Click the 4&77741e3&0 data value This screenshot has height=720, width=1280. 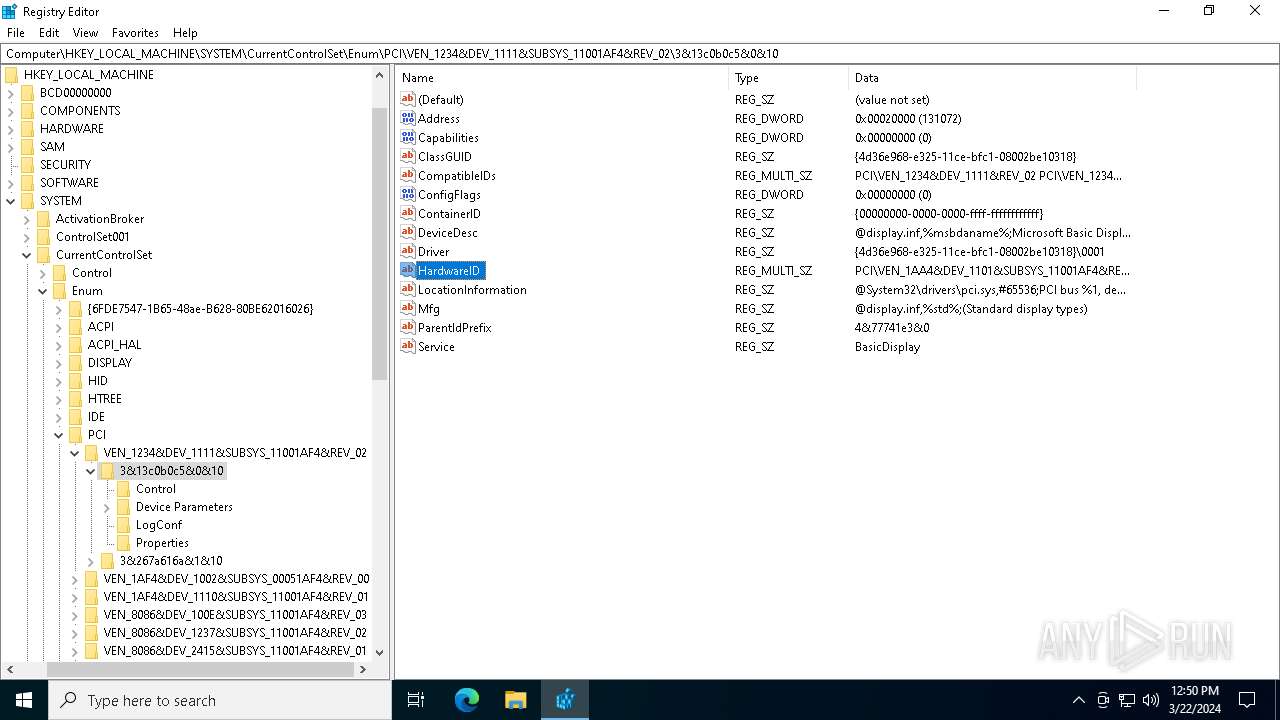(892, 327)
